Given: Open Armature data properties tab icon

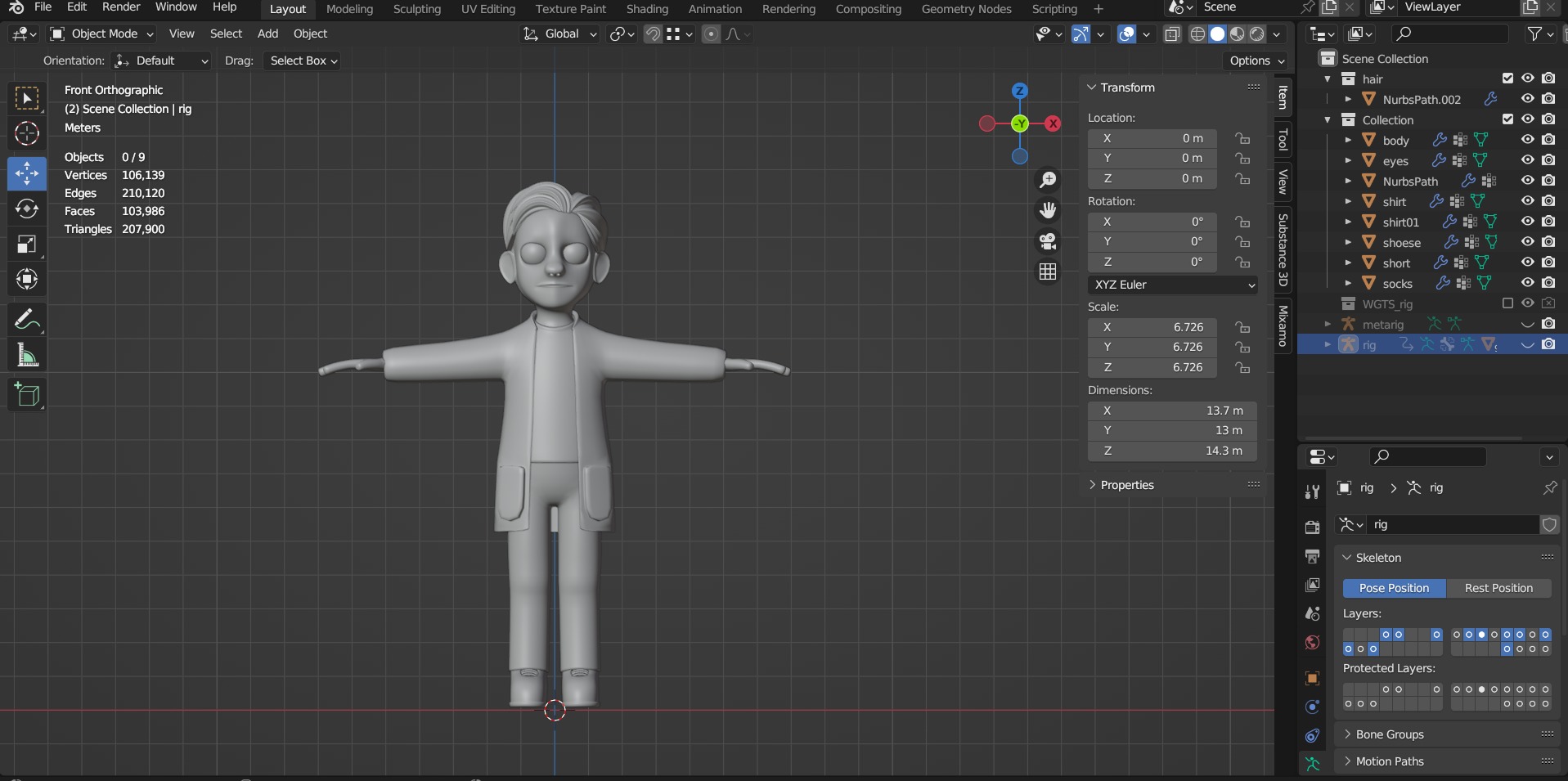Looking at the screenshot, I should (x=1313, y=764).
